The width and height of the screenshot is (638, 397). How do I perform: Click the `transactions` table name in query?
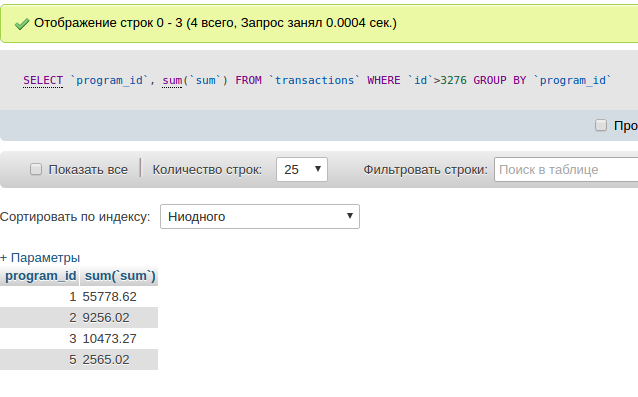(x=314, y=81)
